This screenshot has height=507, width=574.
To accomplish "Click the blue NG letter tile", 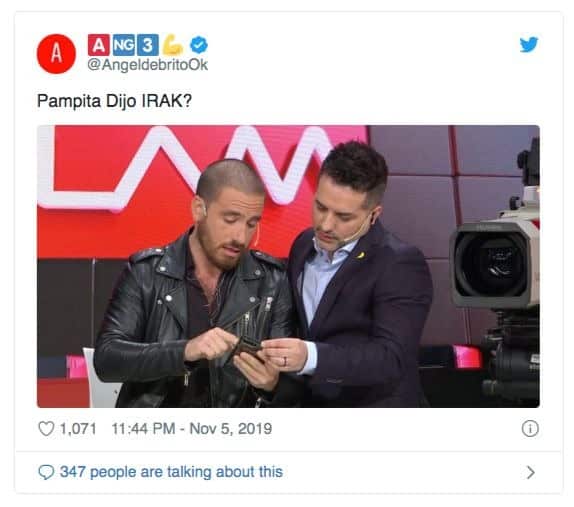I will (123, 45).
